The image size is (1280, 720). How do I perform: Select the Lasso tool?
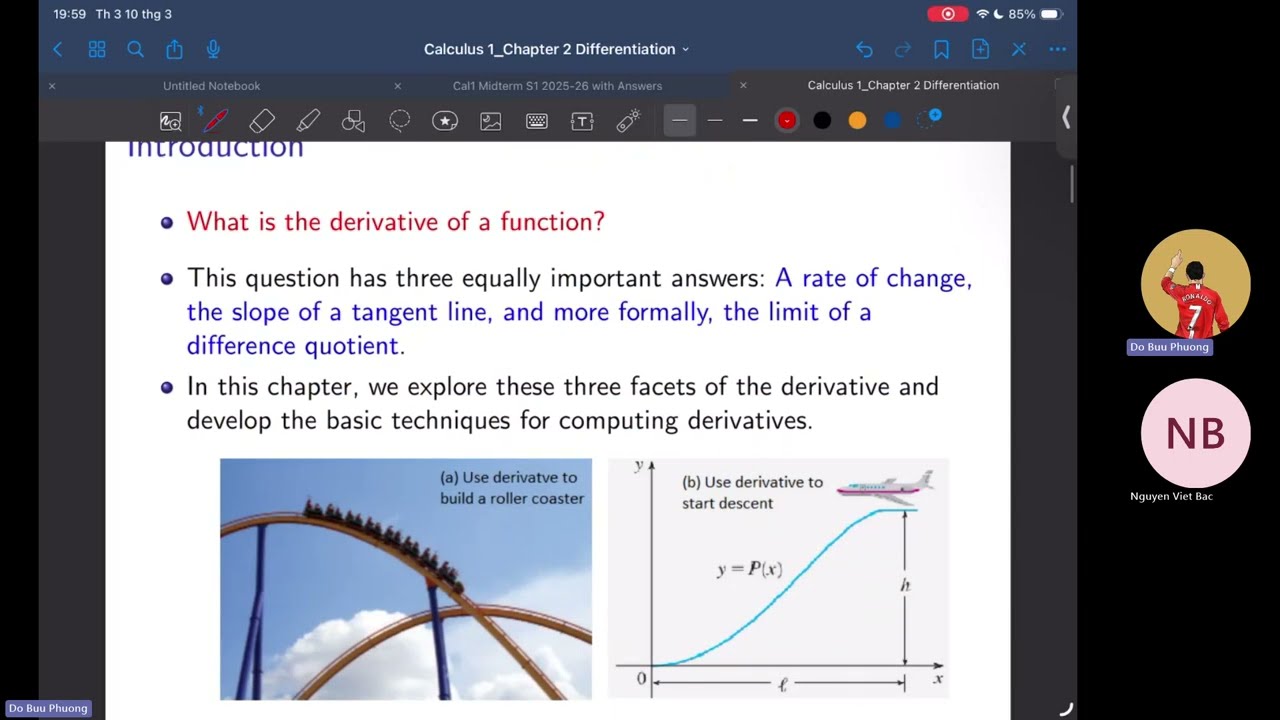(x=399, y=121)
